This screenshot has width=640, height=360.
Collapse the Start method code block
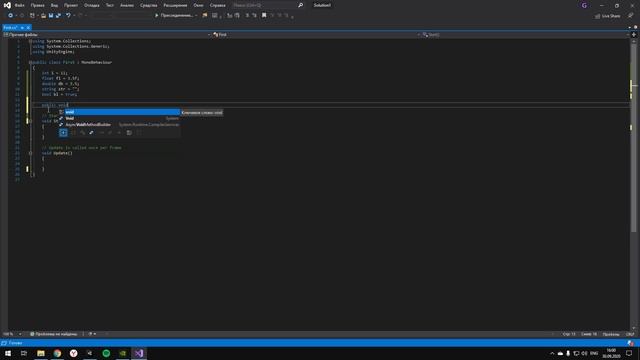[30, 121]
